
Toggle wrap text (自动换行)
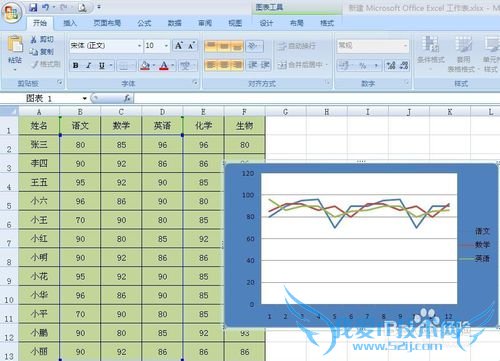click(x=297, y=46)
